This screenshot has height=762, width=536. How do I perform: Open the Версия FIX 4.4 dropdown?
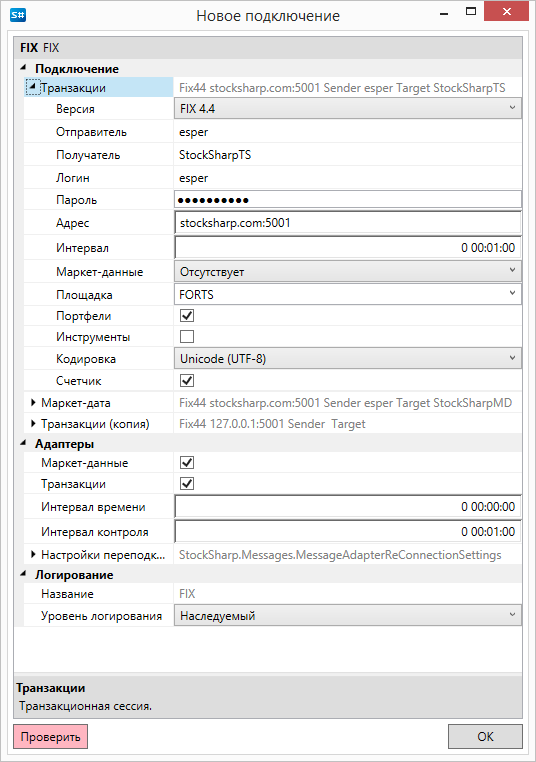pos(347,108)
